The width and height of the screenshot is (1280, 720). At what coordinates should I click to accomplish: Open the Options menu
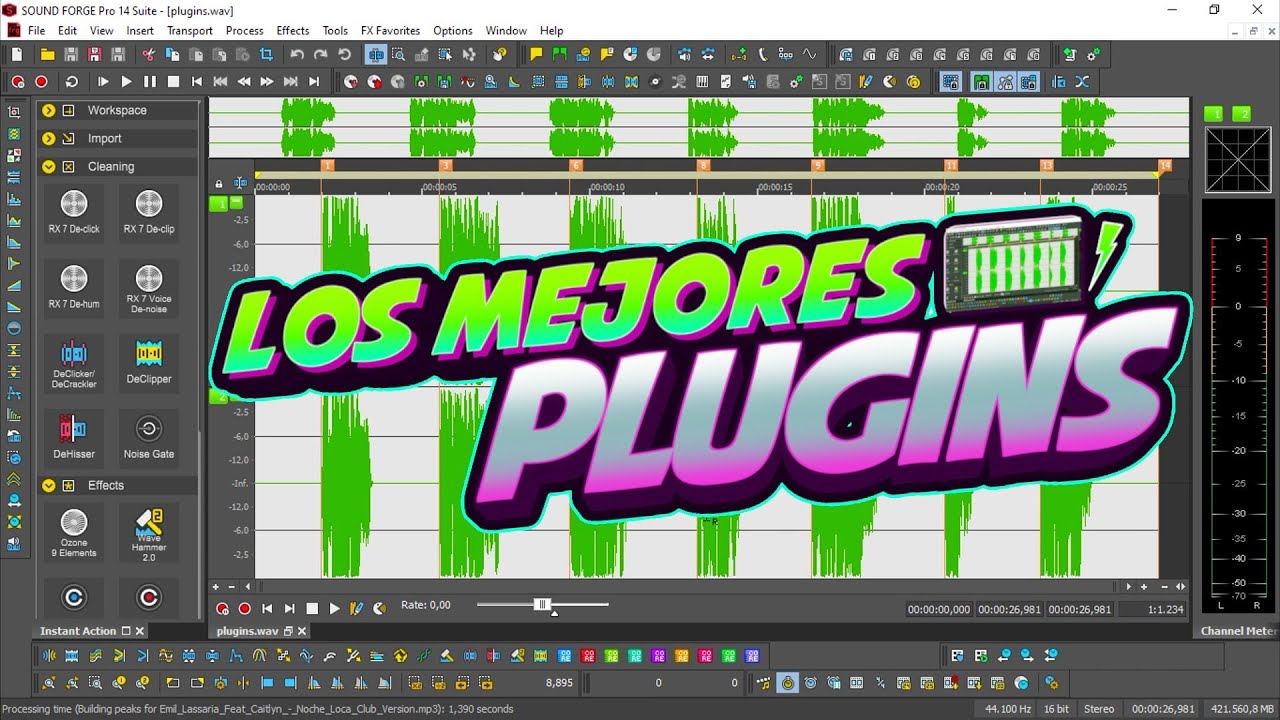(453, 30)
